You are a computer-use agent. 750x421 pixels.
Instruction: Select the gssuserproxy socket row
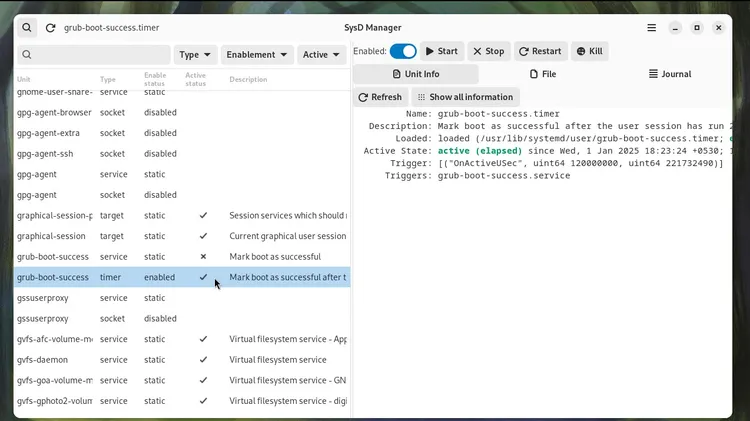pyautogui.click(x=182, y=318)
